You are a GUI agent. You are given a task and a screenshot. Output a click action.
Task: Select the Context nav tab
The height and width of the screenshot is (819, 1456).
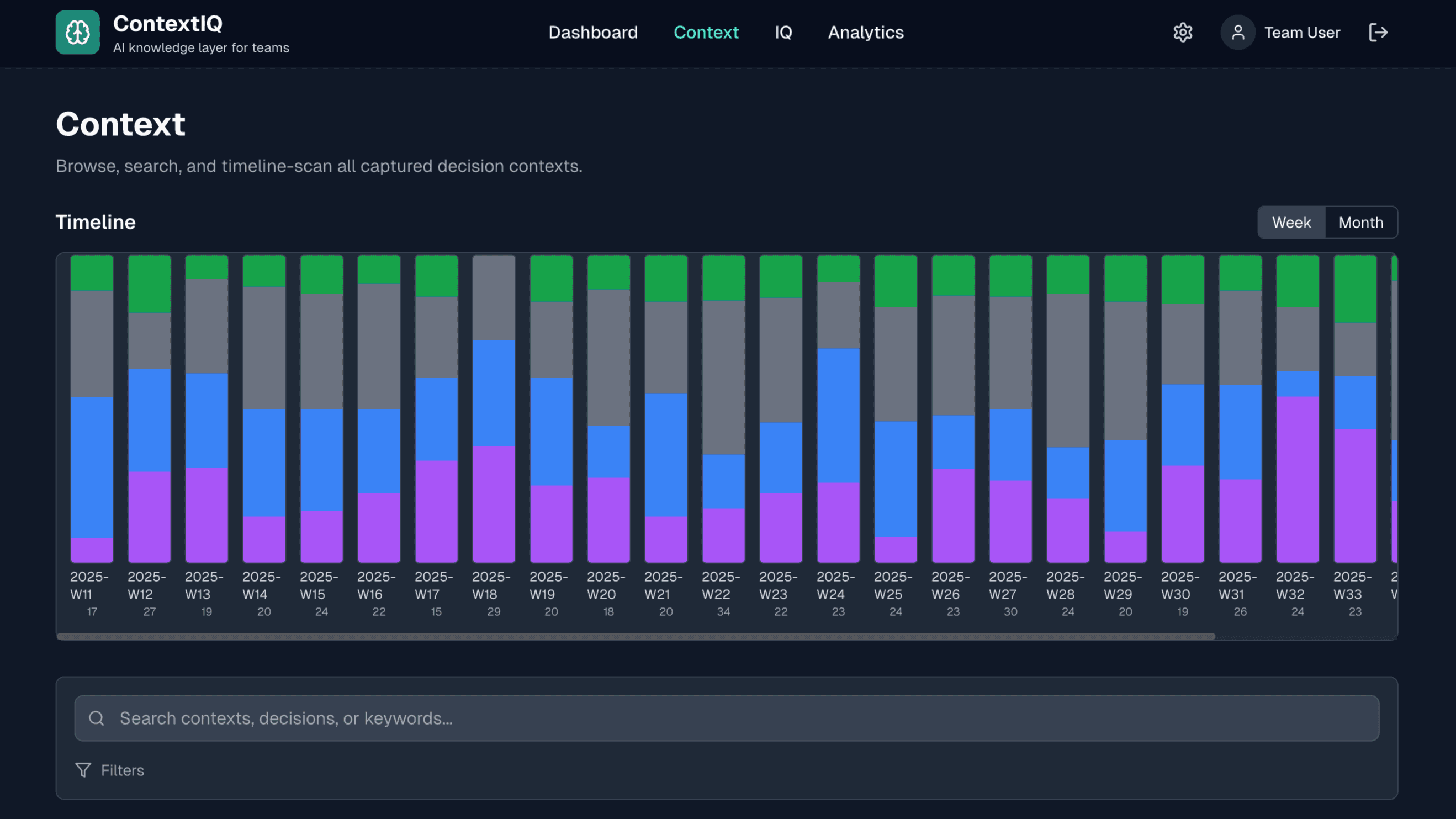(x=706, y=32)
